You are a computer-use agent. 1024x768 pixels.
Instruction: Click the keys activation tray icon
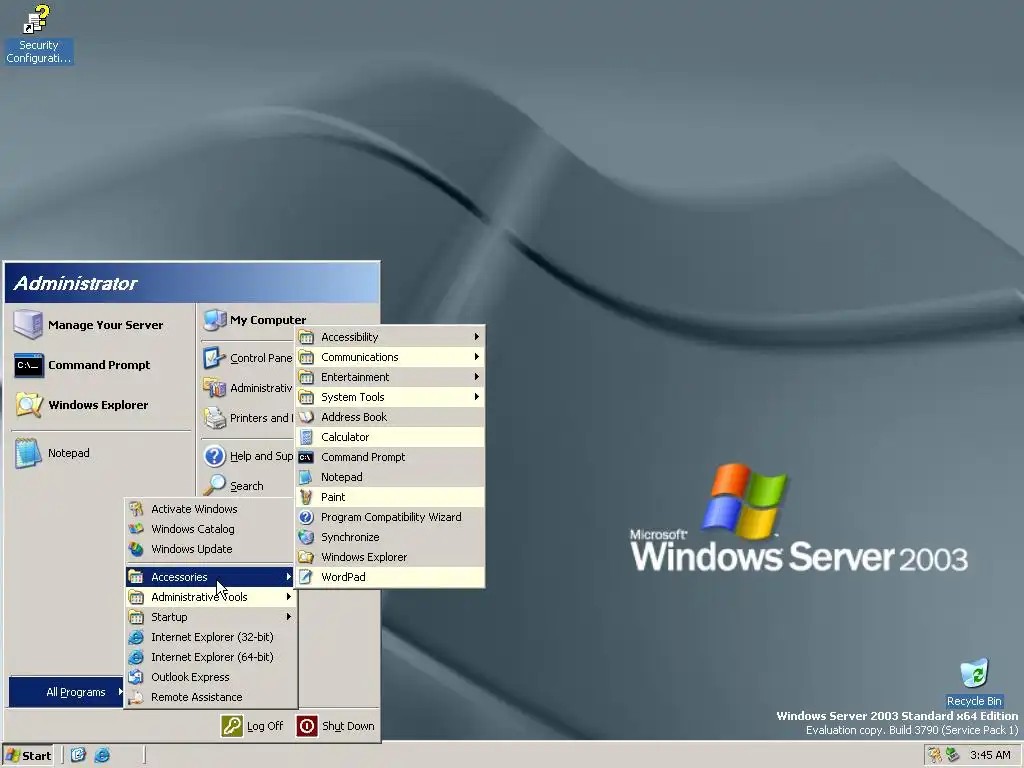935,756
